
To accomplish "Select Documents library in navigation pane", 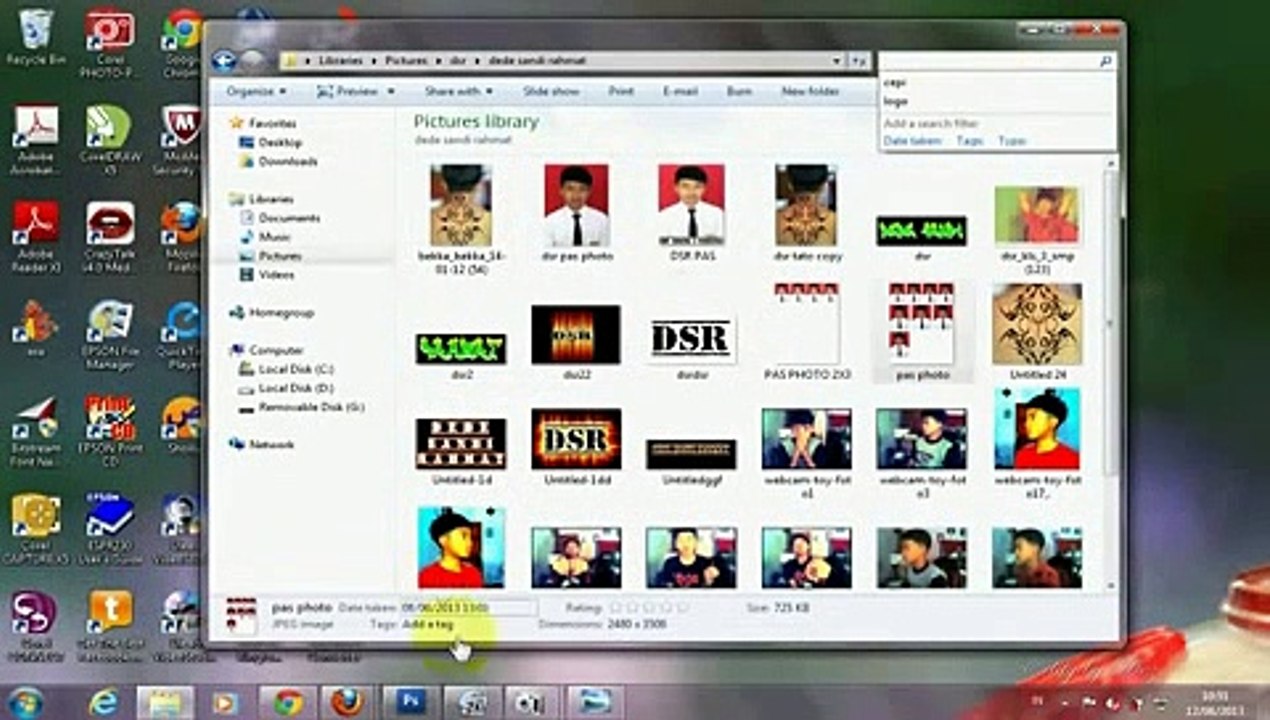I will coord(280,218).
